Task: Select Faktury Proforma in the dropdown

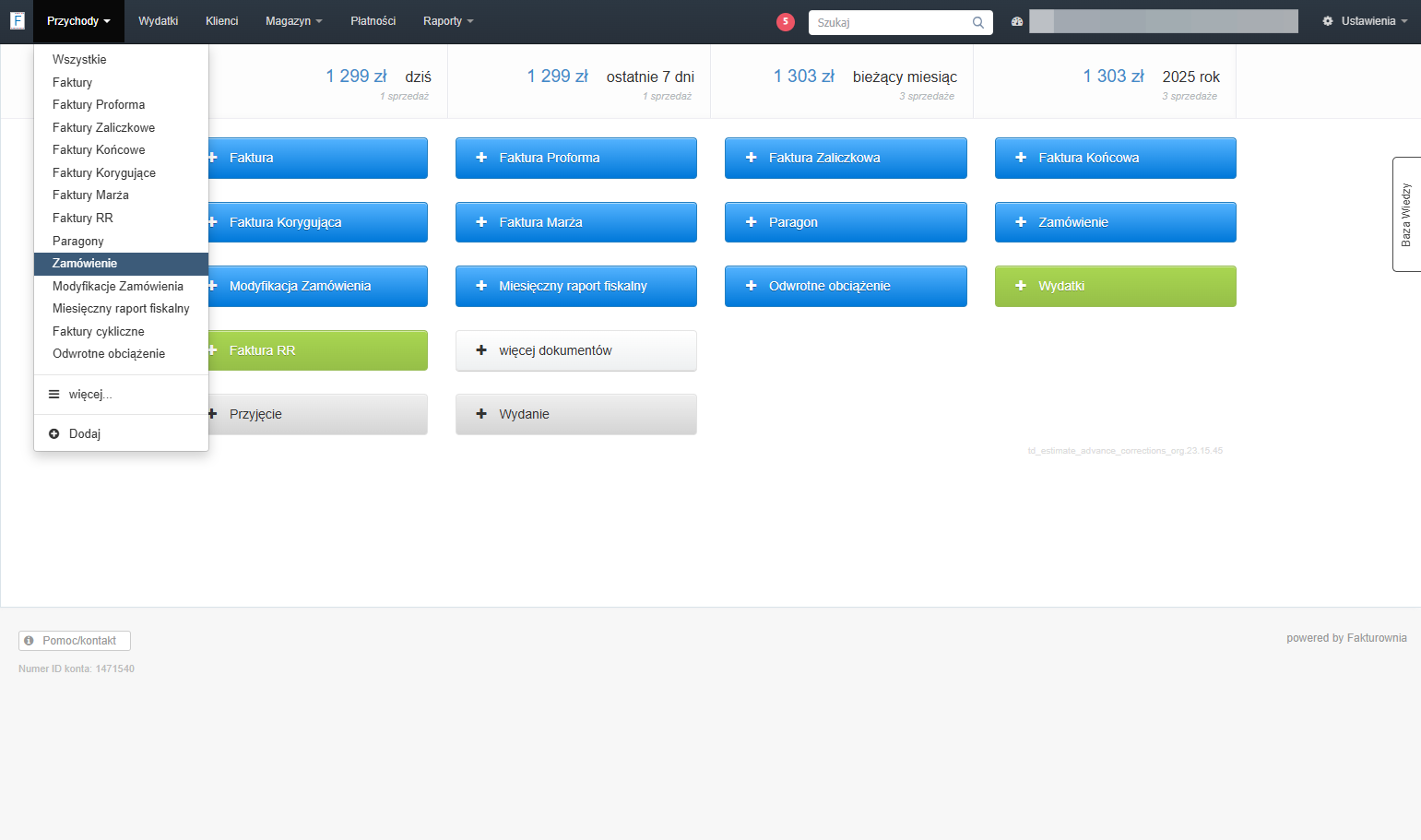Action: pos(121,104)
